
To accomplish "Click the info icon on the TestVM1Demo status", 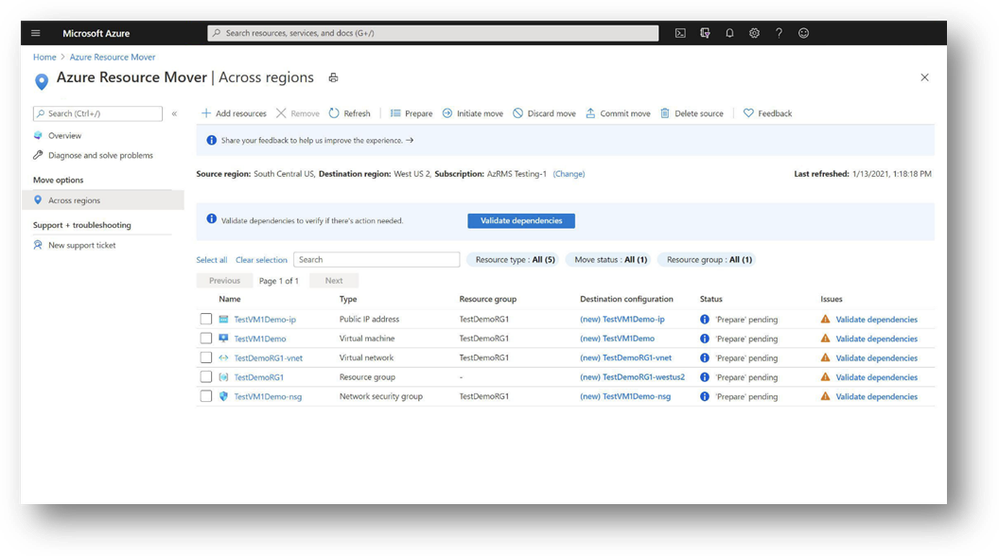I will [x=705, y=338].
